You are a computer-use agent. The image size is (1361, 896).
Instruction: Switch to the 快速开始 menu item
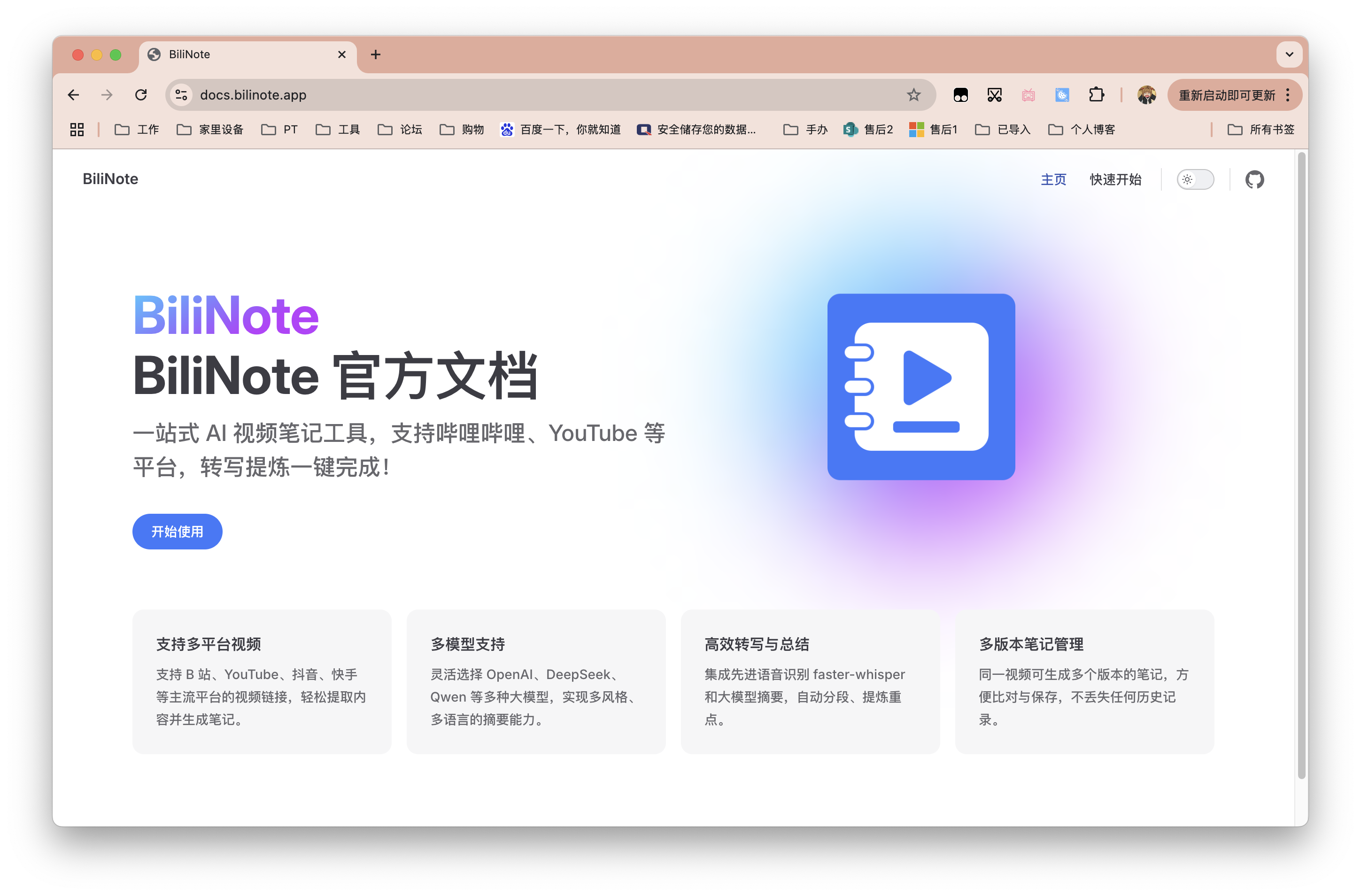1116,179
